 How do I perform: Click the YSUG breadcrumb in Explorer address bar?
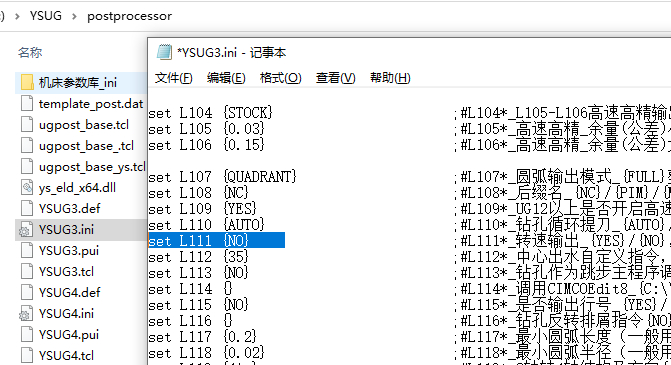point(45,16)
